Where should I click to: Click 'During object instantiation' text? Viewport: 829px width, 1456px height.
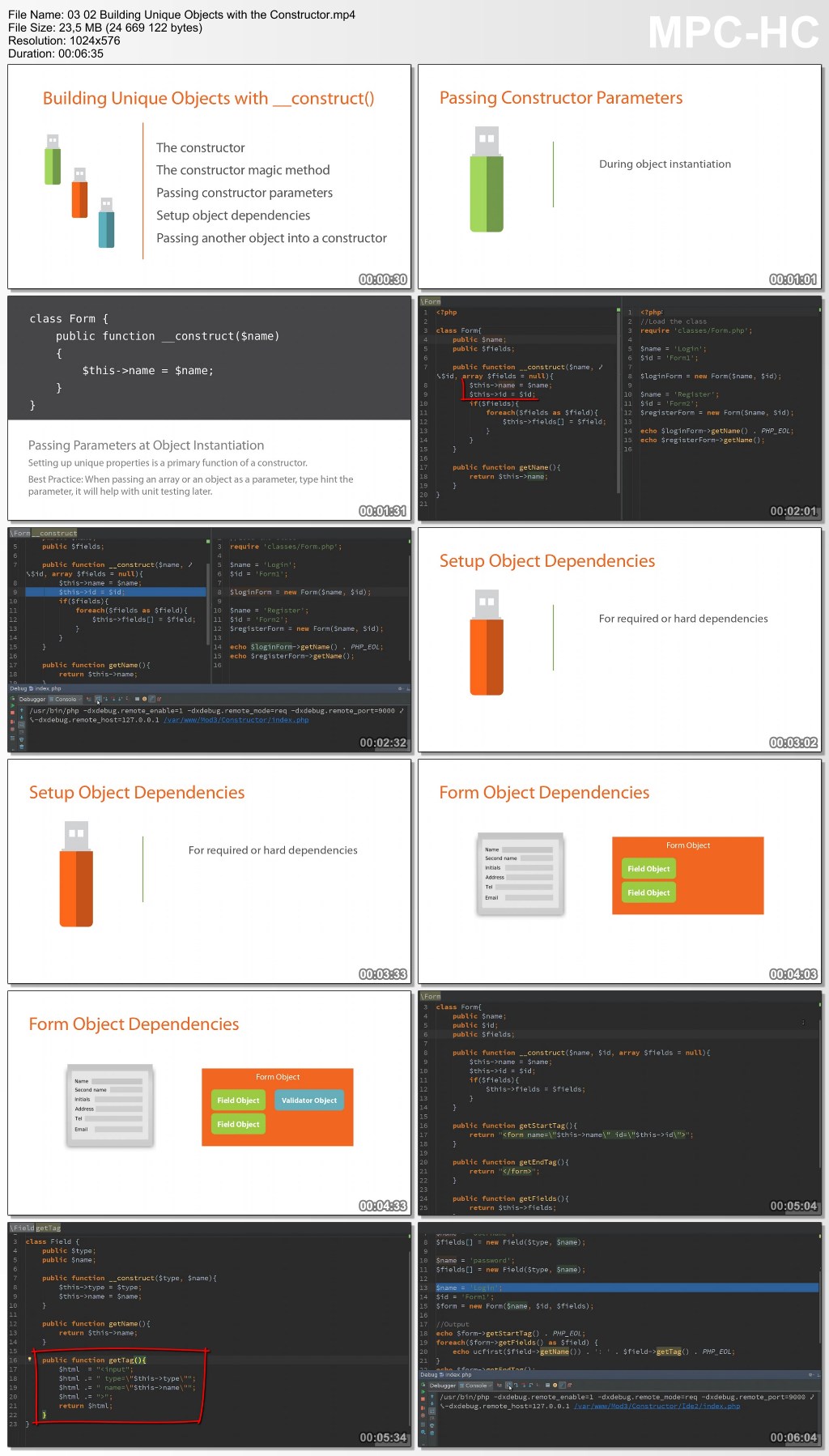click(665, 164)
